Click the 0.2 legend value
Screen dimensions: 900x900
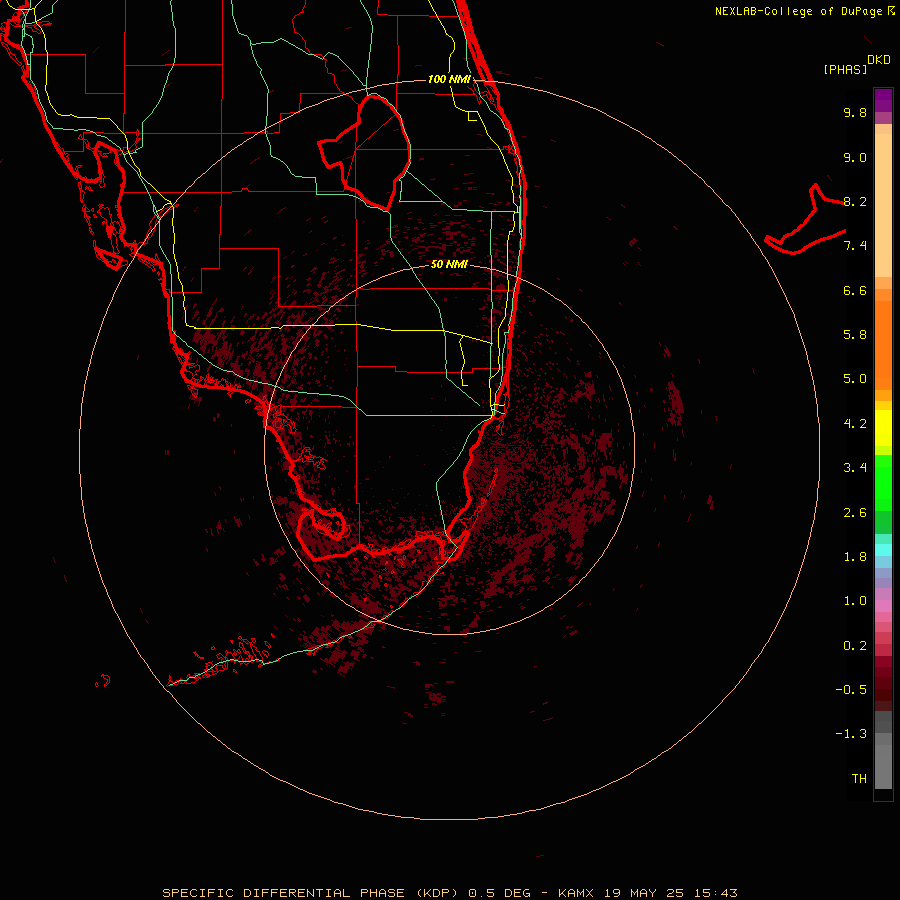pyautogui.click(x=855, y=646)
